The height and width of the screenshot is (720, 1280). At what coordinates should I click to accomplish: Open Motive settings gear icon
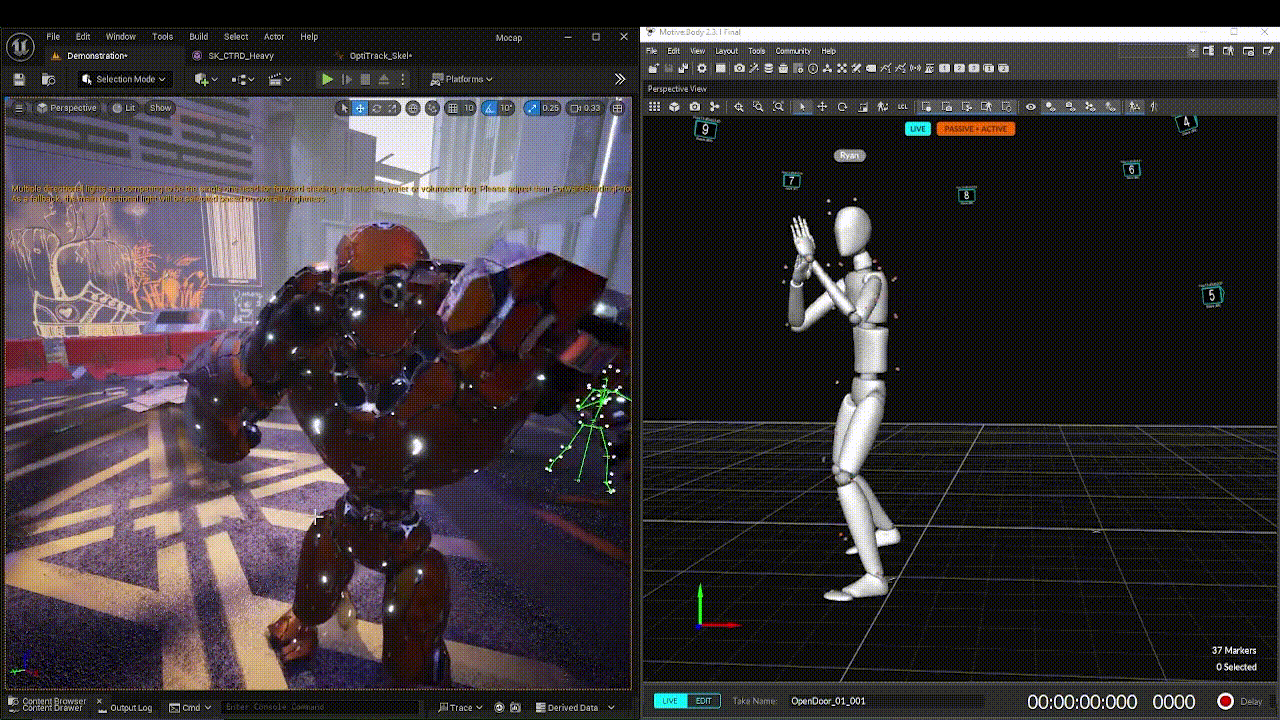702,68
